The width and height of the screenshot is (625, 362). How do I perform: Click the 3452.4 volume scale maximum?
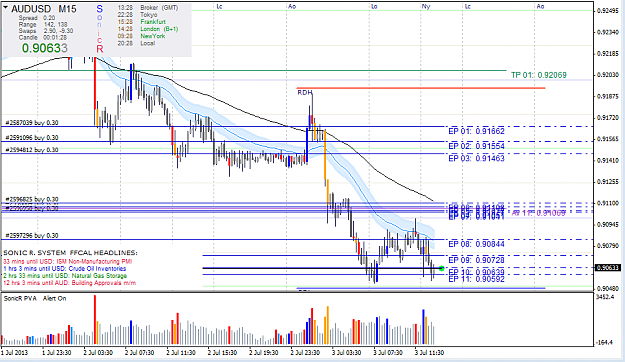point(605,297)
